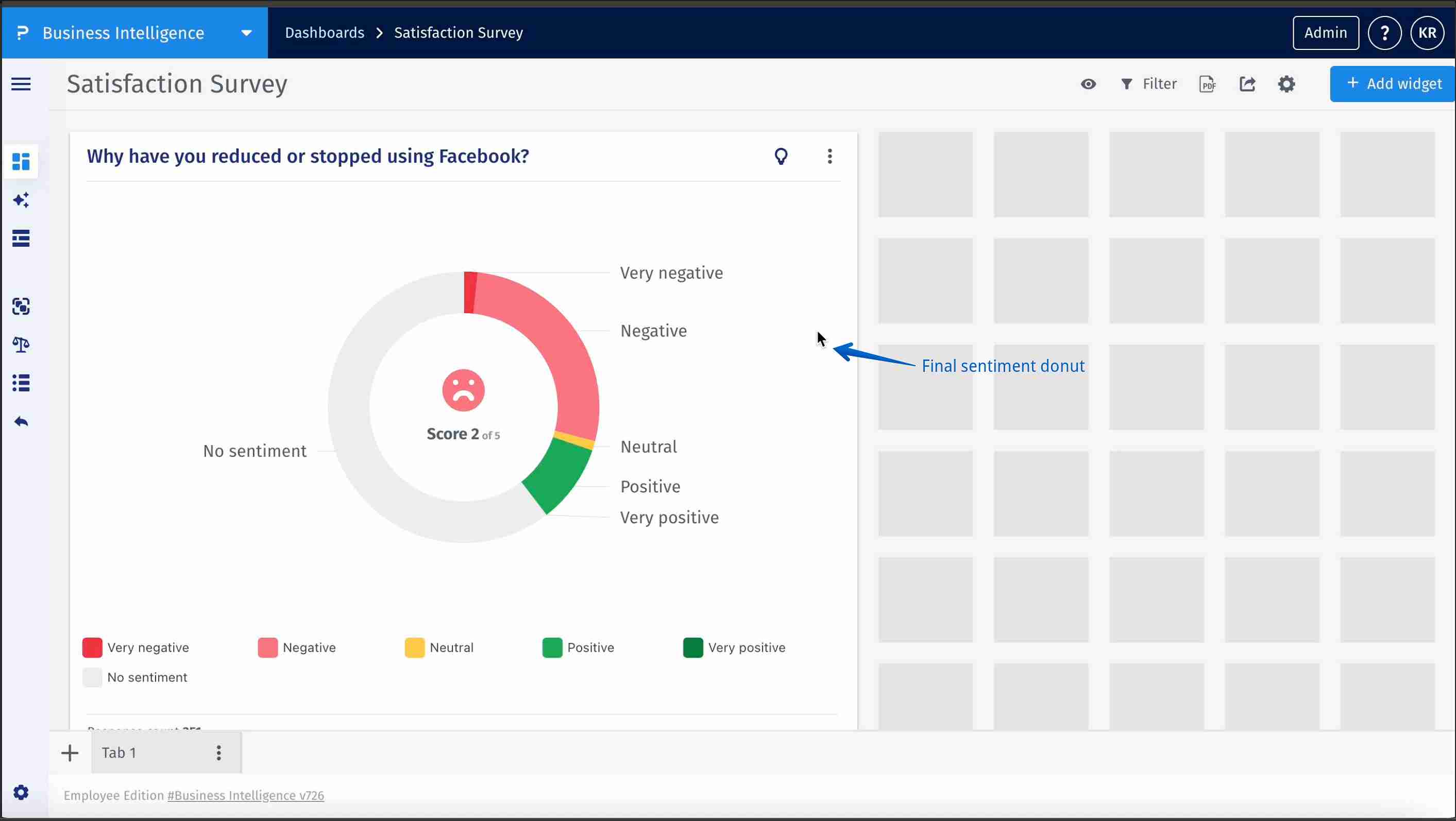Open Business Intelligence v726 version link

pos(245,796)
